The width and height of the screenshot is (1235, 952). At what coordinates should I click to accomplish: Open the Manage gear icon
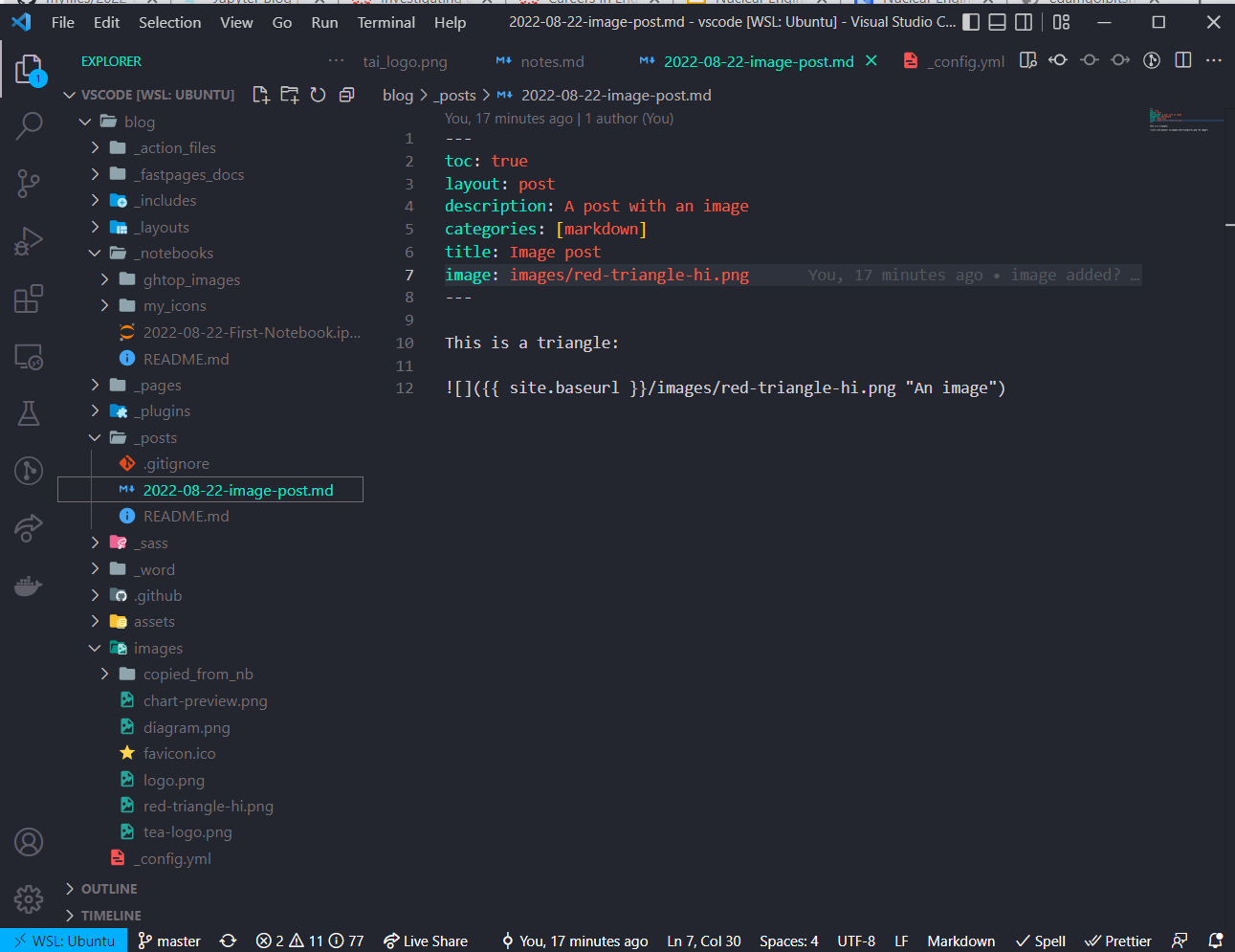click(29, 899)
